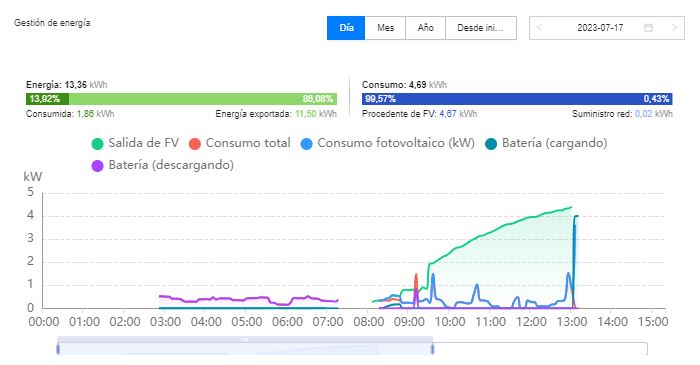
Task: Toggle Salida de FV series visibility
Action: coord(143,143)
